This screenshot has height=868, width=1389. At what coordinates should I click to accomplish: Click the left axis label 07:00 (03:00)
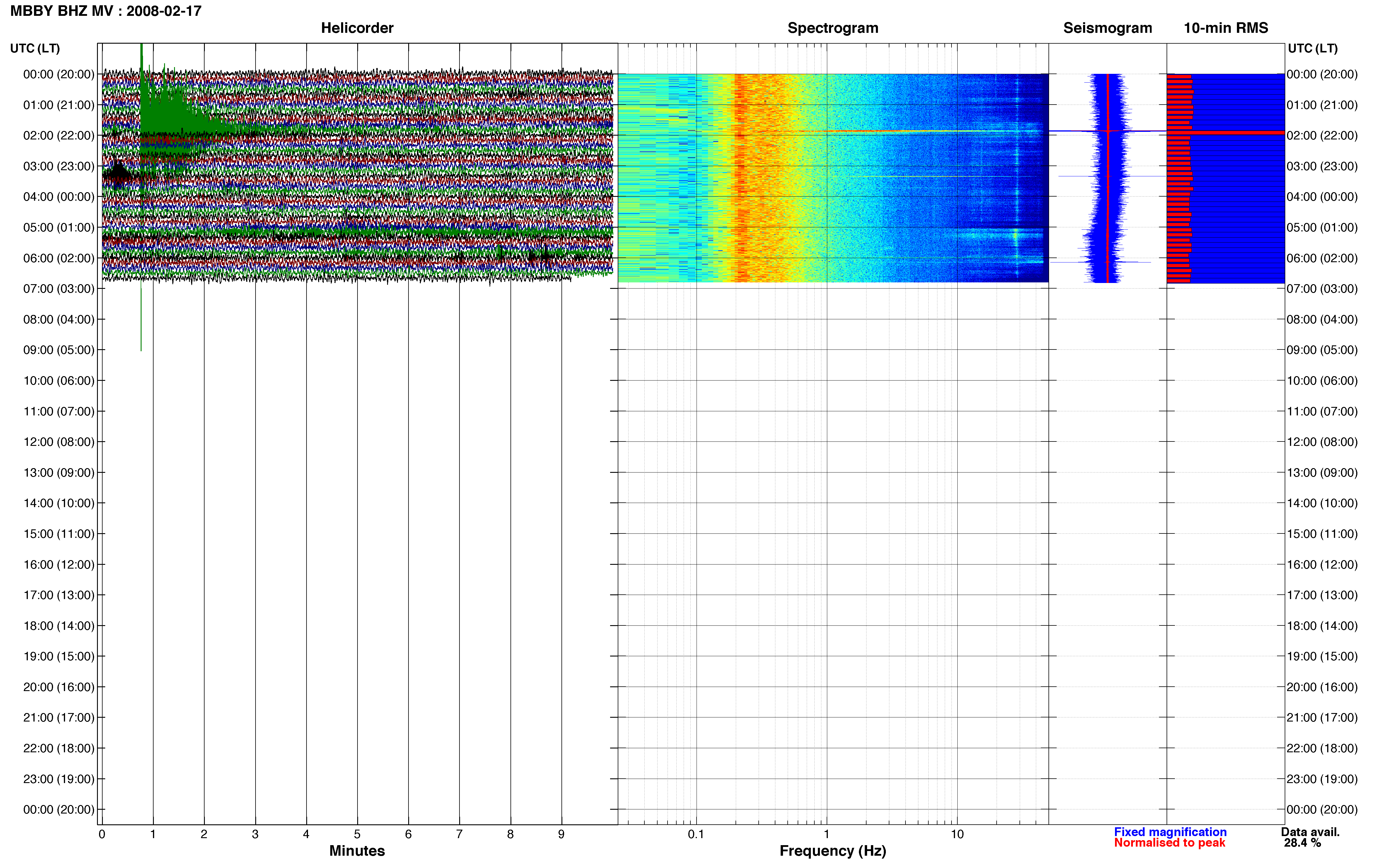coord(59,289)
